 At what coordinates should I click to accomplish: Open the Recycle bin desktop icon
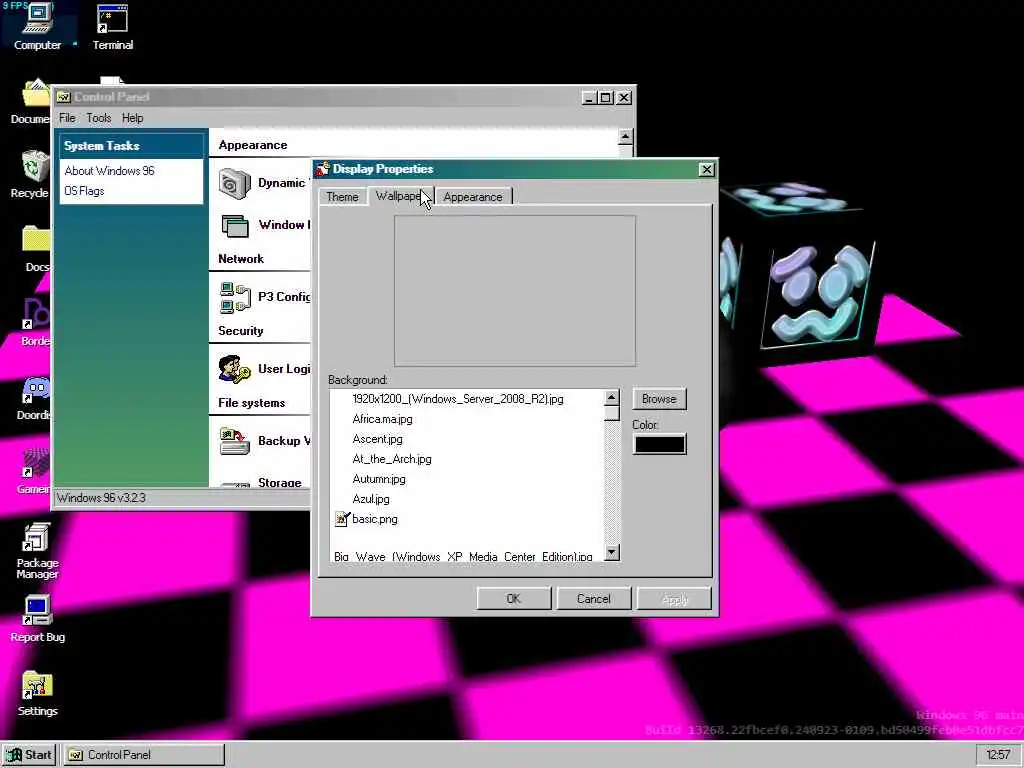34,167
